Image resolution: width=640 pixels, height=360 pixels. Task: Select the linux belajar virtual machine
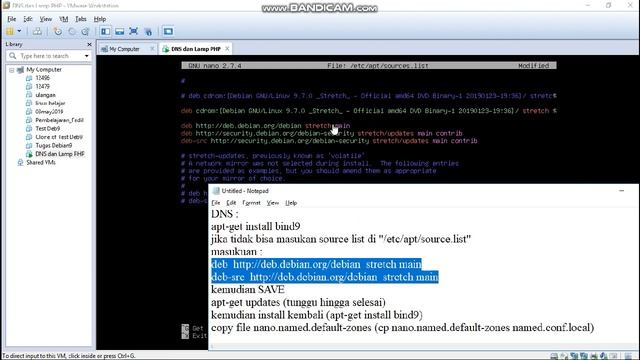[x=50, y=103]
